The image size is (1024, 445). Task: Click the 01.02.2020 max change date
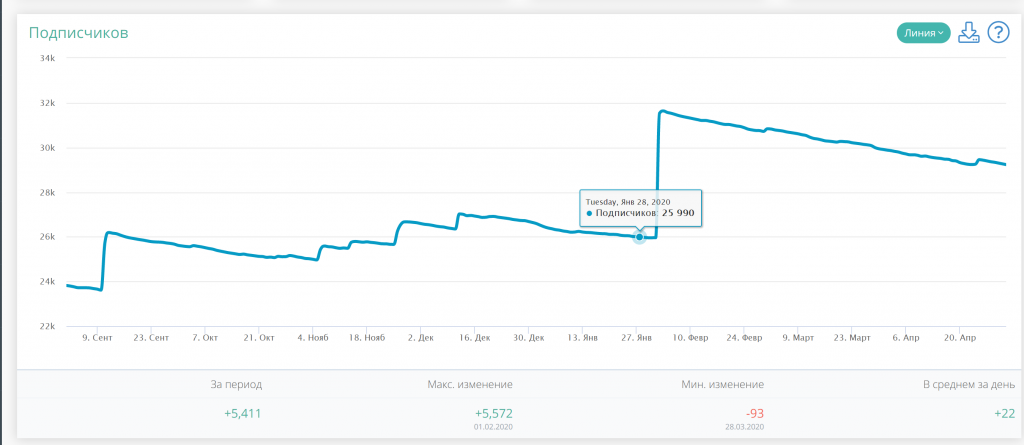point(493,425)
